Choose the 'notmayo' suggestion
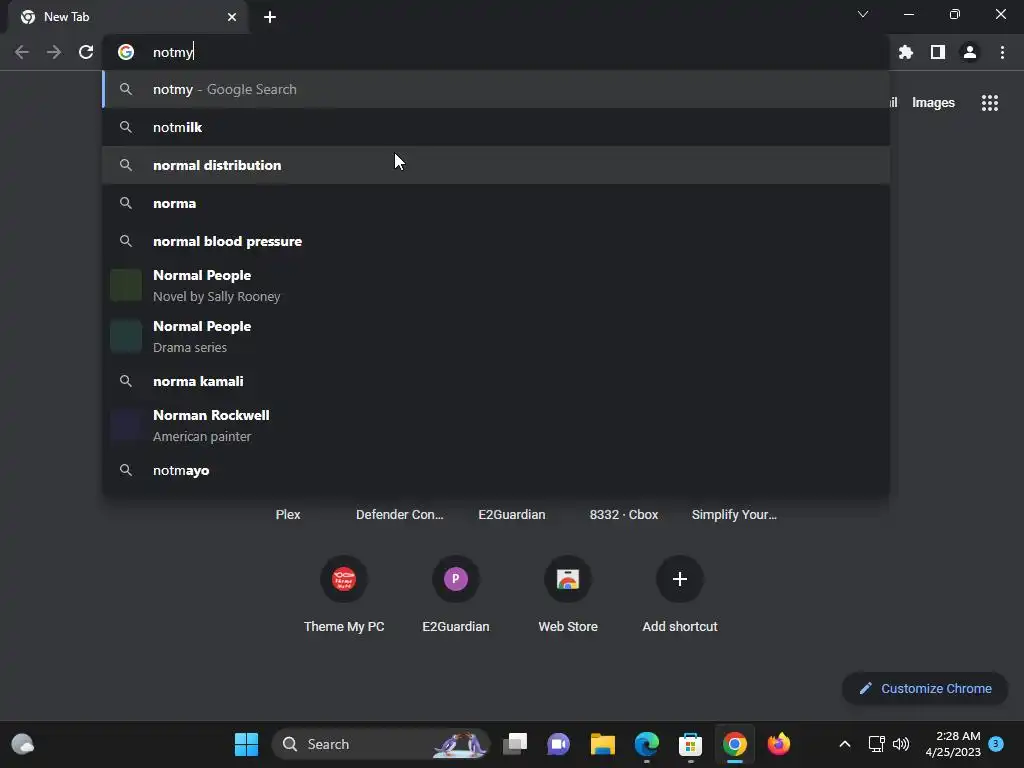The image size is (1024, 768). [496, 470]
